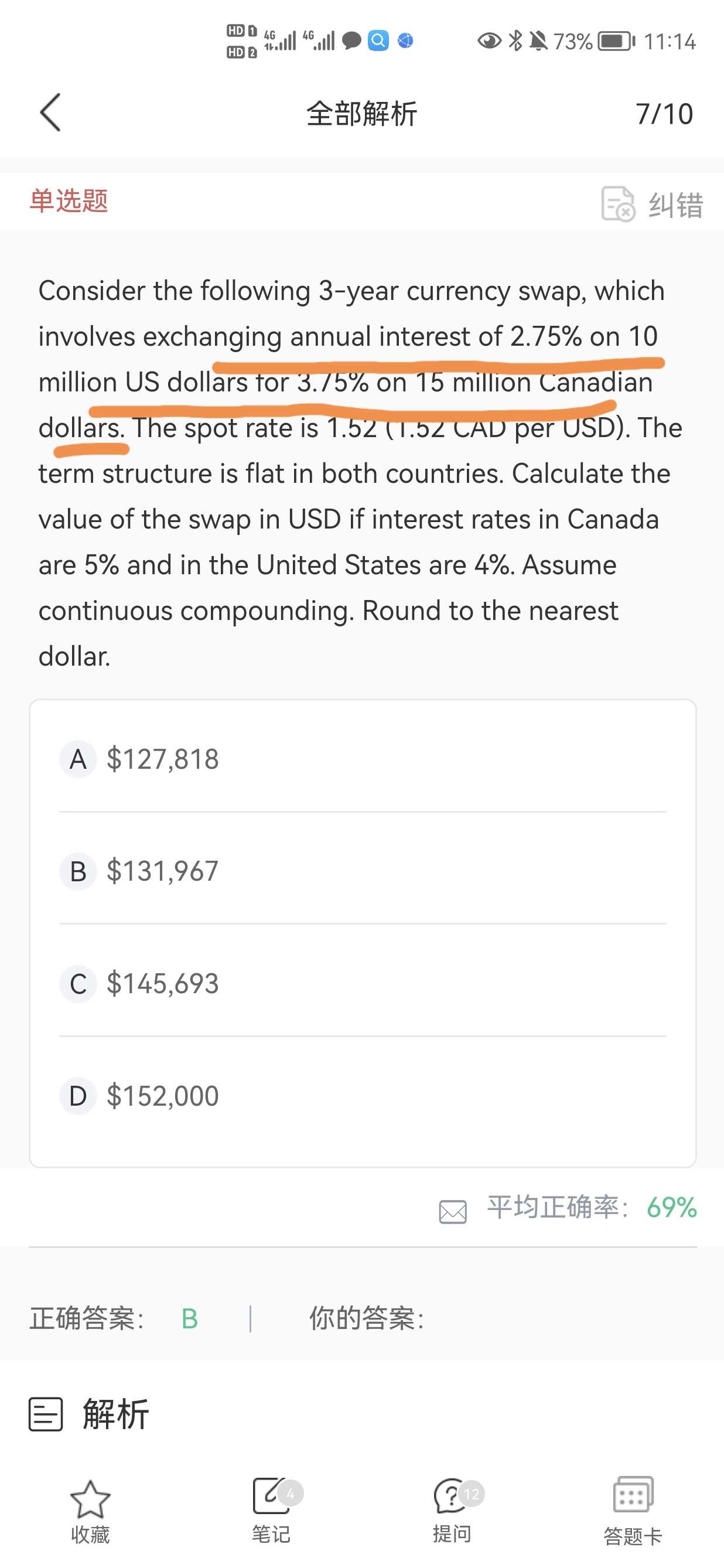Tap the back arrow icon

(50, 113)
